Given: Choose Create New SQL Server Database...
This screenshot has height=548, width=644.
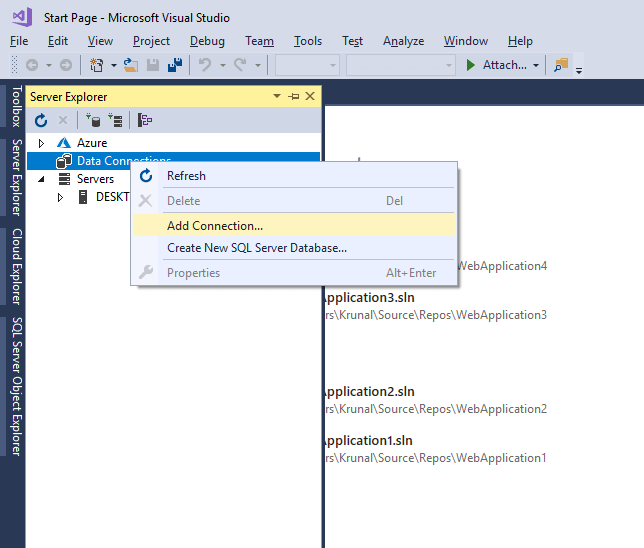Looking at the screenshot, I should [294, 248].
